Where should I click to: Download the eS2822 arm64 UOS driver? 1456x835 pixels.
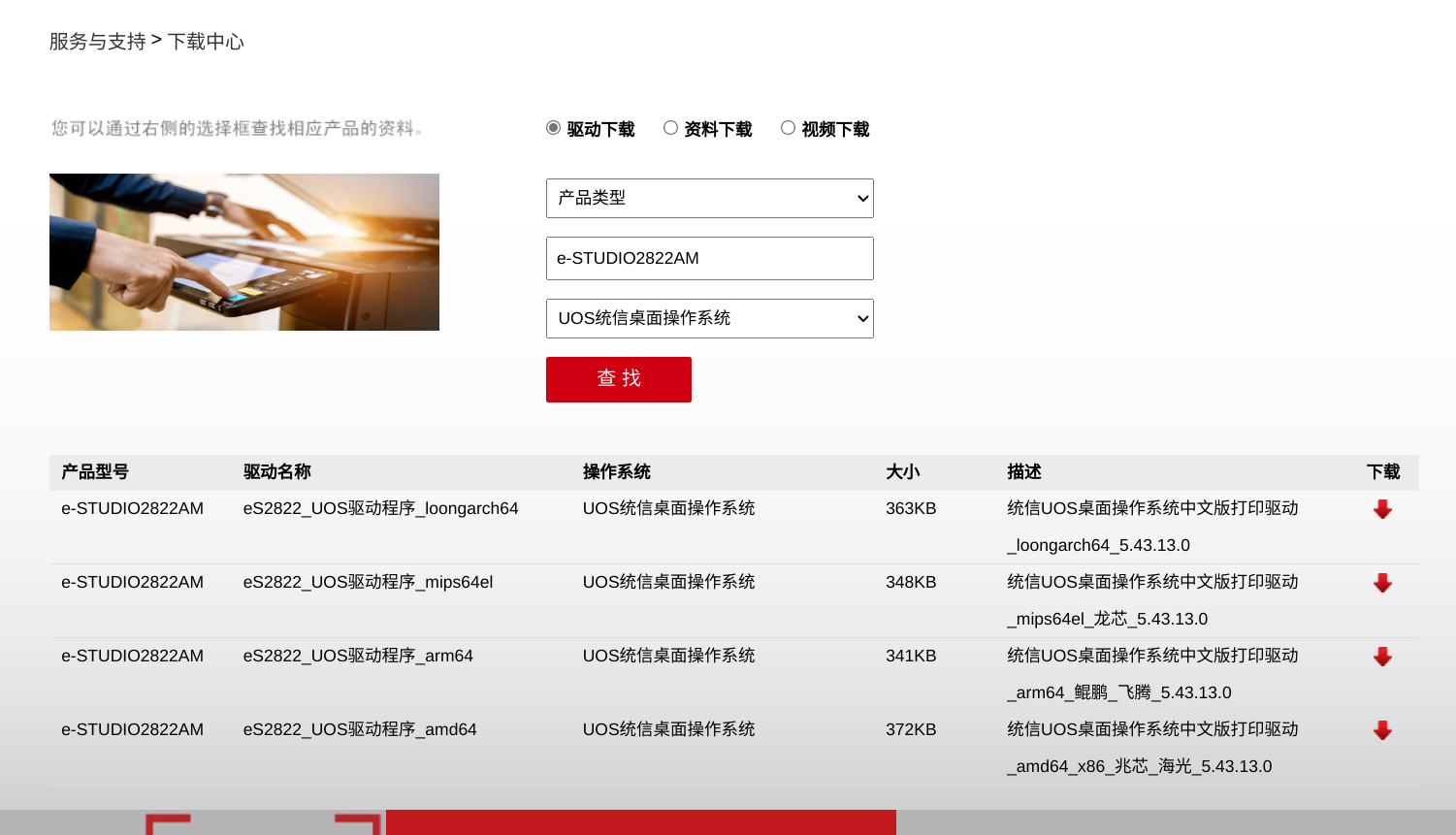(1382, 657)
